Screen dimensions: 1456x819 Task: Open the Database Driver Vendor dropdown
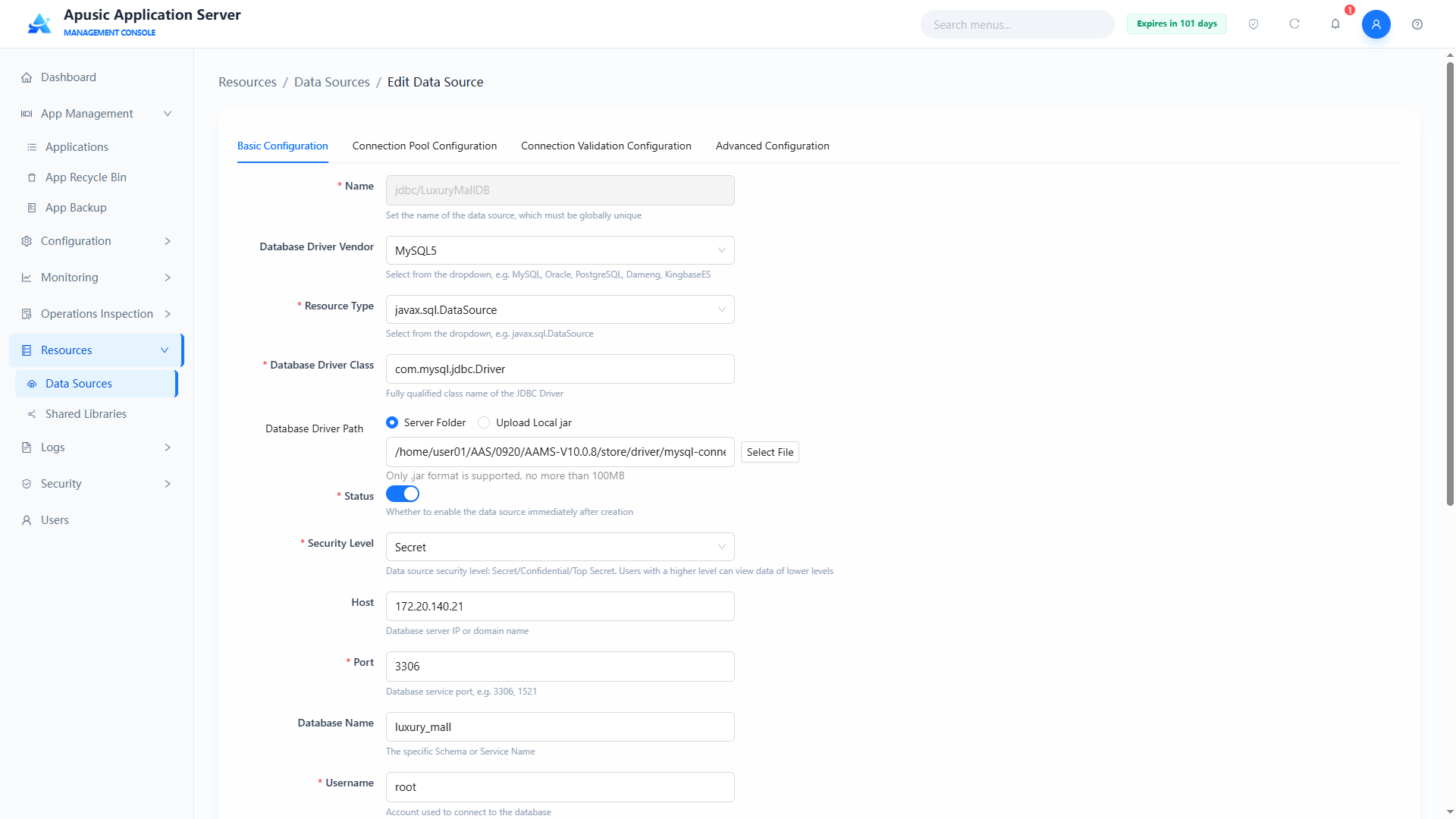[560, 250]
